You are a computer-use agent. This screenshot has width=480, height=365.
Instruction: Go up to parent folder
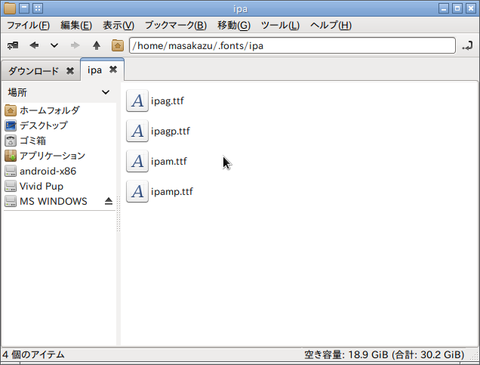pos(96,45)
